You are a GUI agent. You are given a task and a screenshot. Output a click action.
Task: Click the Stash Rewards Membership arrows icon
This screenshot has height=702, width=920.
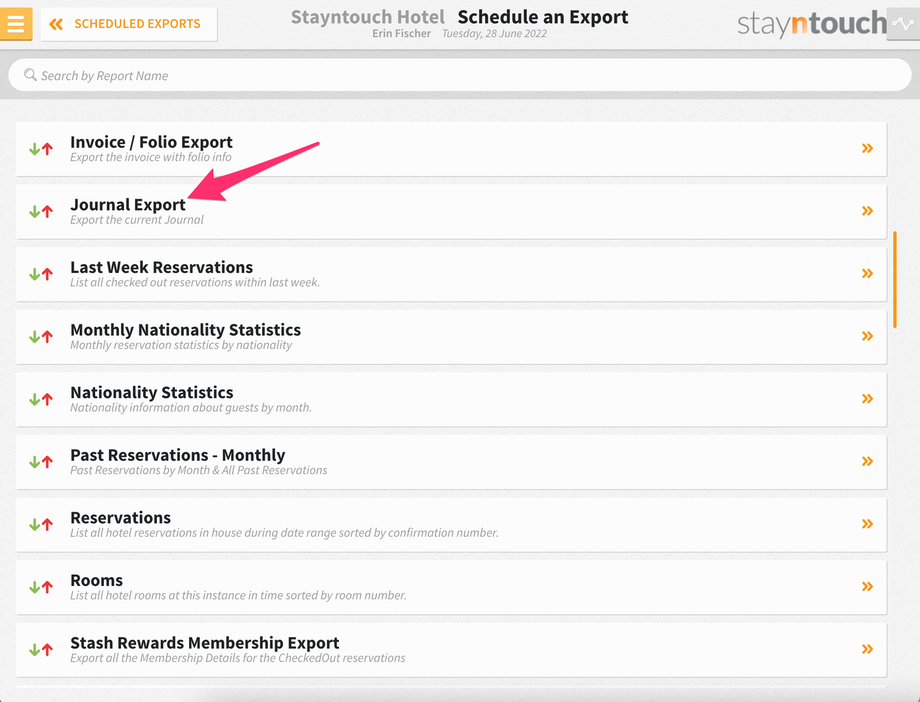[x=41, y=650]
